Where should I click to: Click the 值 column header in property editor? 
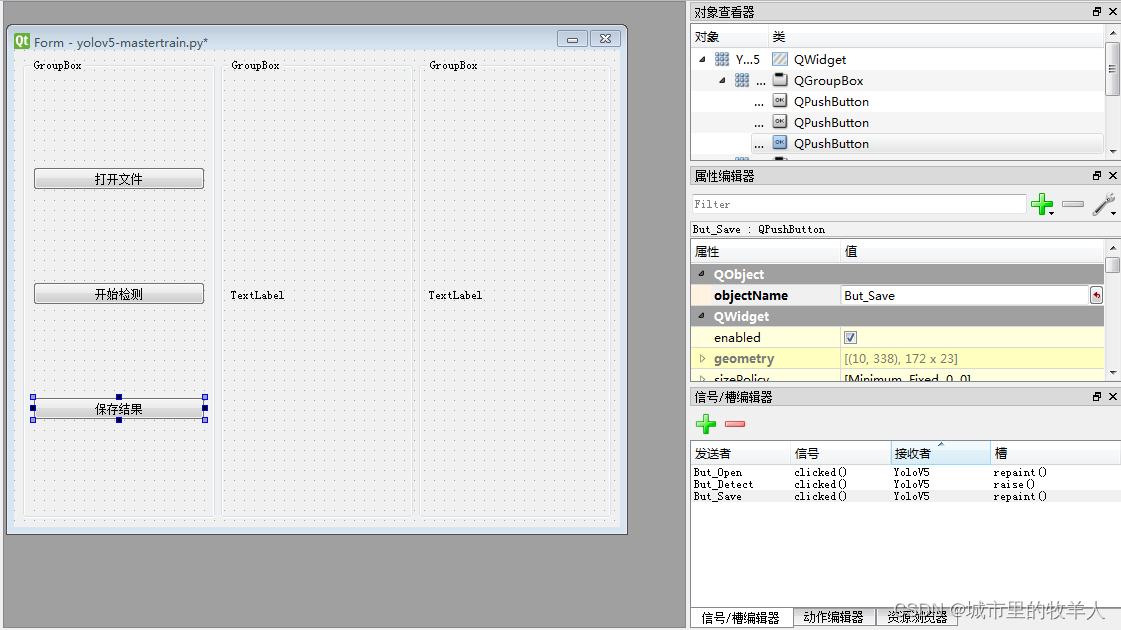pyautogui.click(x=972, y=251)
